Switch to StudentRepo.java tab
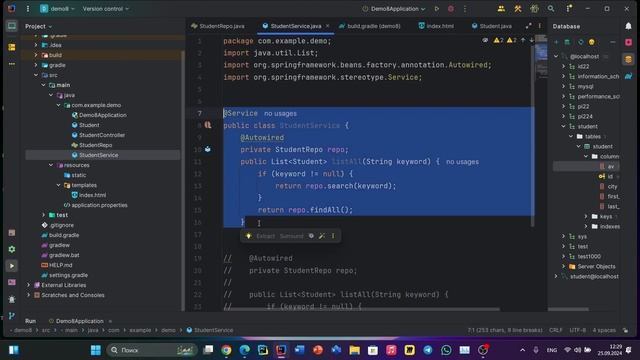The image size is (640, 360). (218, 26)
